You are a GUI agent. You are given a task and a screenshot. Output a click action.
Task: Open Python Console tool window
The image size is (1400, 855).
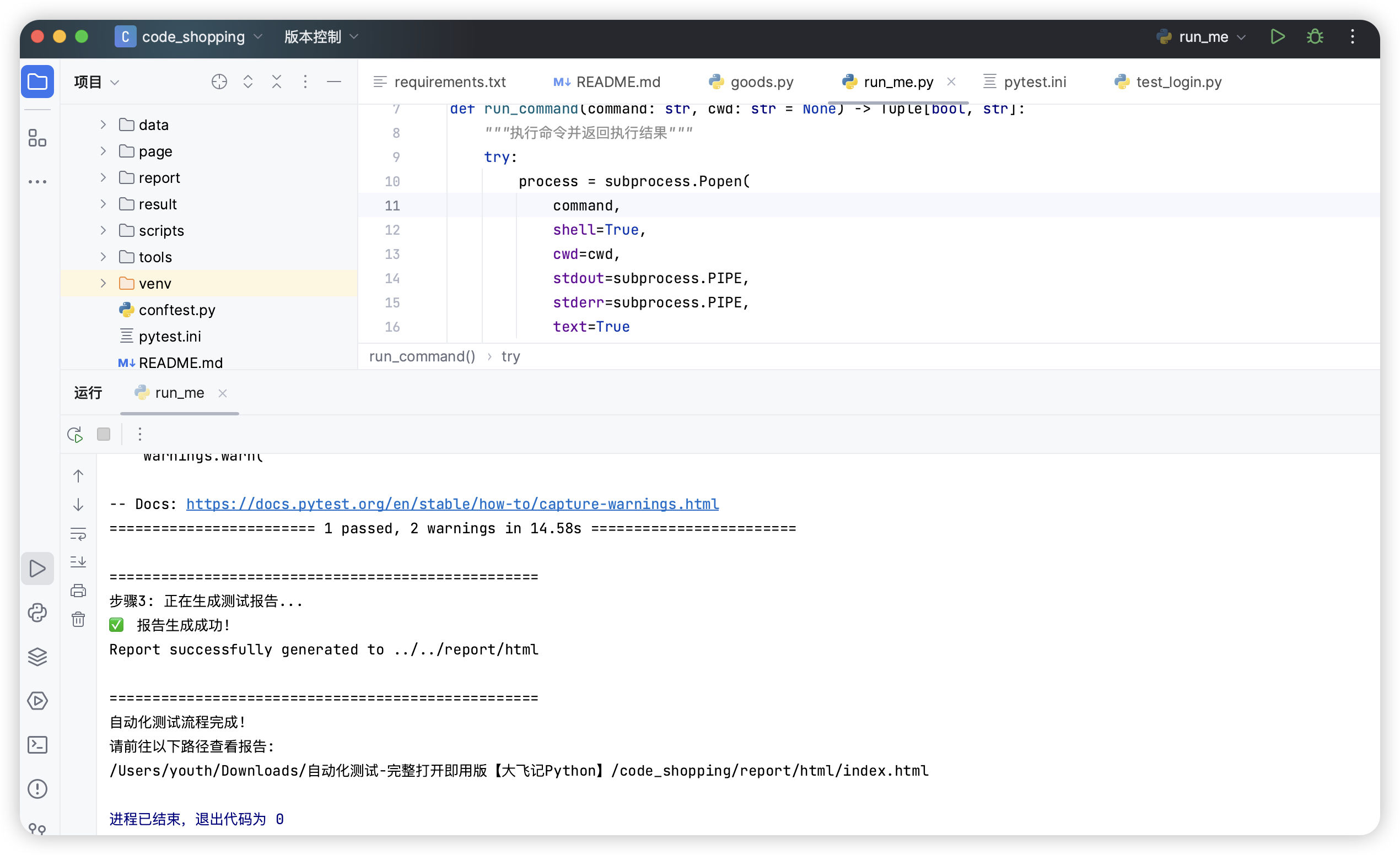[37, 613]
